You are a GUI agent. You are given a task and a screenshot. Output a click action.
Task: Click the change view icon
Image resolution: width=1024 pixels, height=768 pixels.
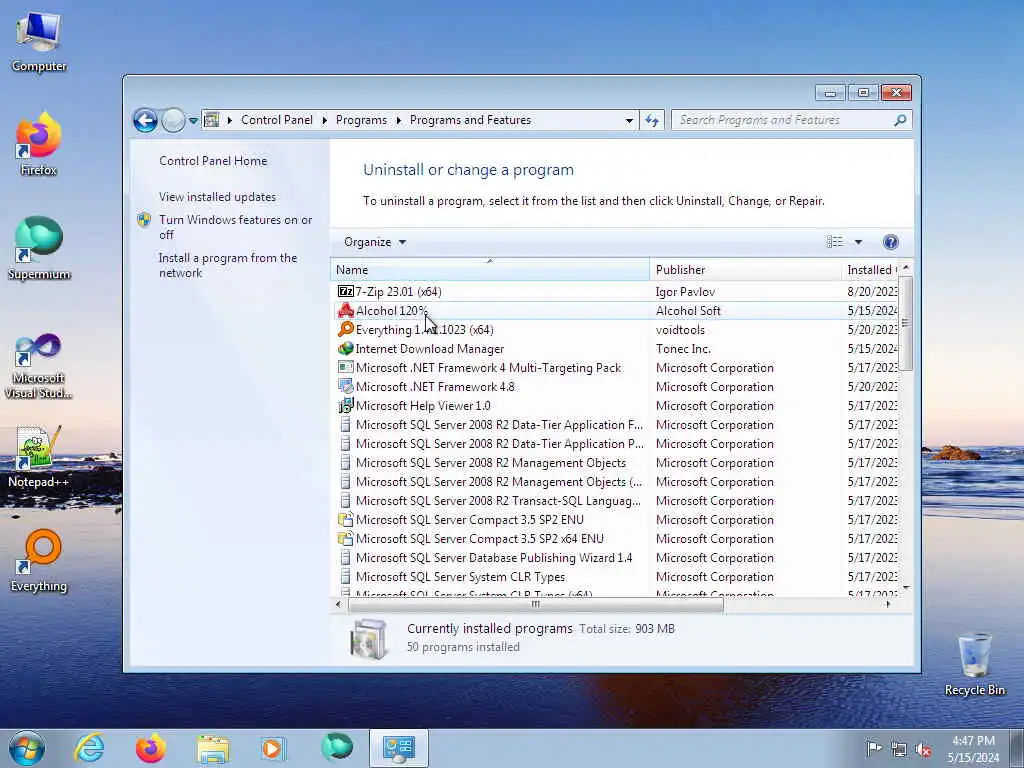click(x=835, y=242)
